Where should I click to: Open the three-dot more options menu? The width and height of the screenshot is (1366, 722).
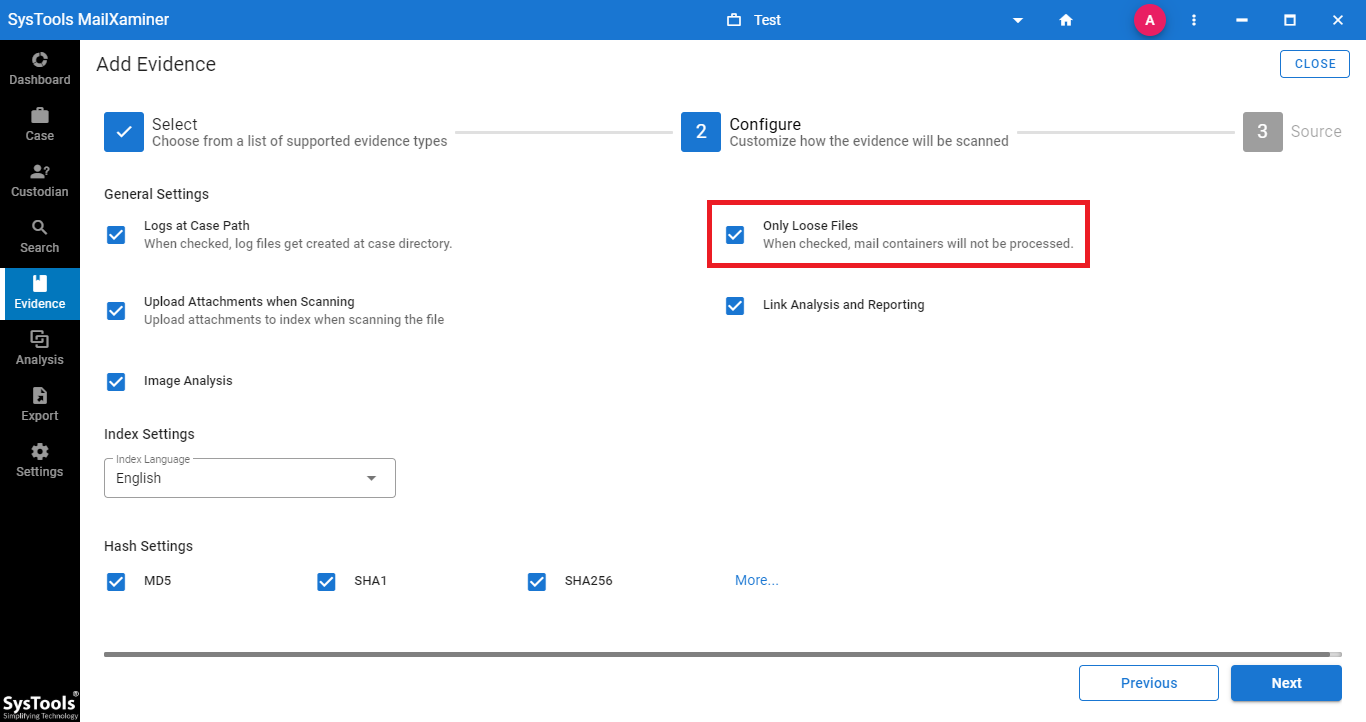coord(1194,20)
